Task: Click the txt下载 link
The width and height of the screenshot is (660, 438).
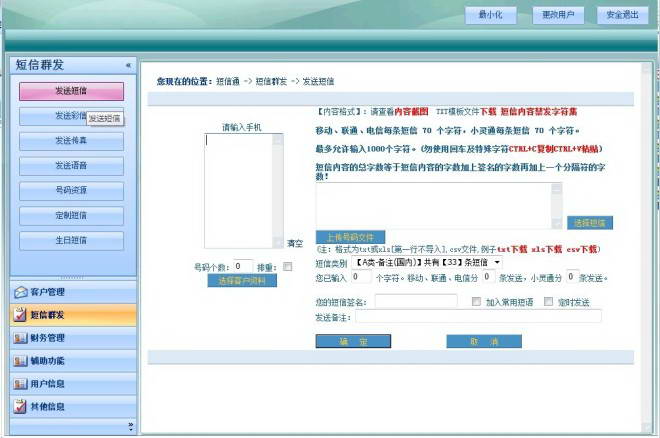Action: (512, 249)
